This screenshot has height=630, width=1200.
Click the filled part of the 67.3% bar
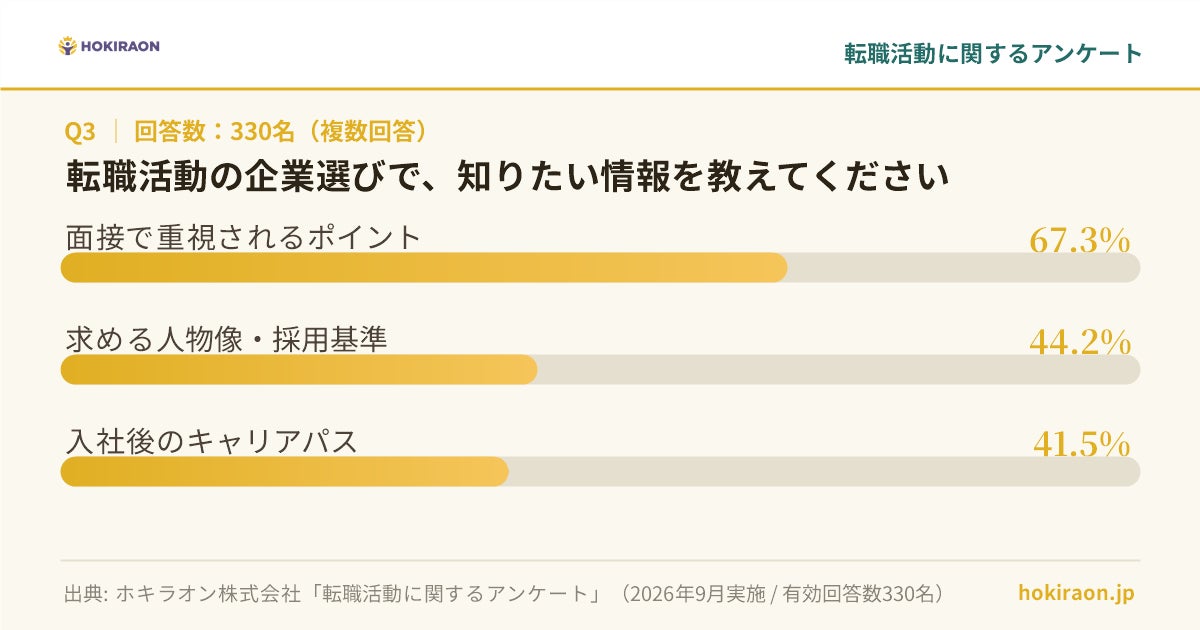424,268
